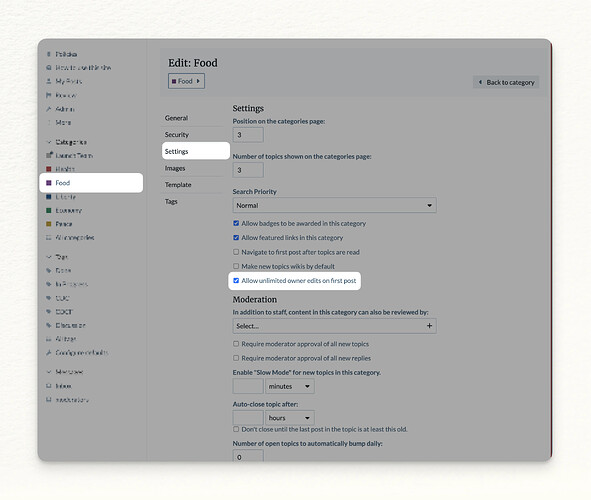Viewport: 591px width, 500px height.
Task: Open the Admin link in sidebar
Action: 65,109
